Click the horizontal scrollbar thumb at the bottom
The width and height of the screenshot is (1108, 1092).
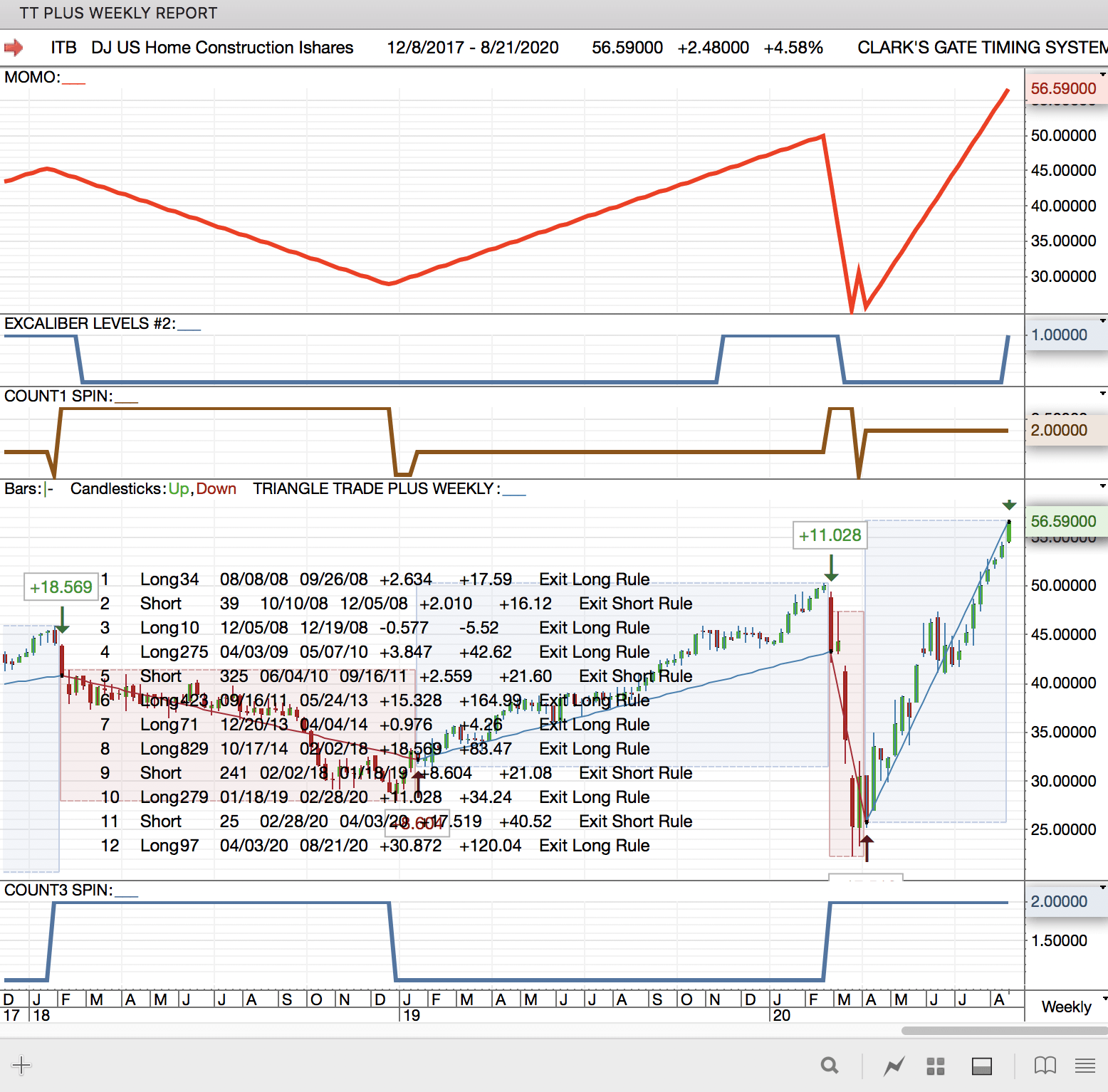tap(1005, 1030)
